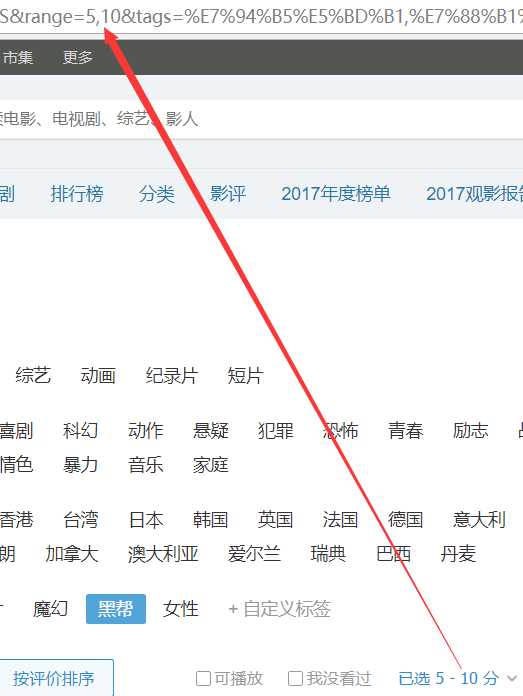Select the 综艺 type filter
523x696 pixels.
(x=33, y=376)
